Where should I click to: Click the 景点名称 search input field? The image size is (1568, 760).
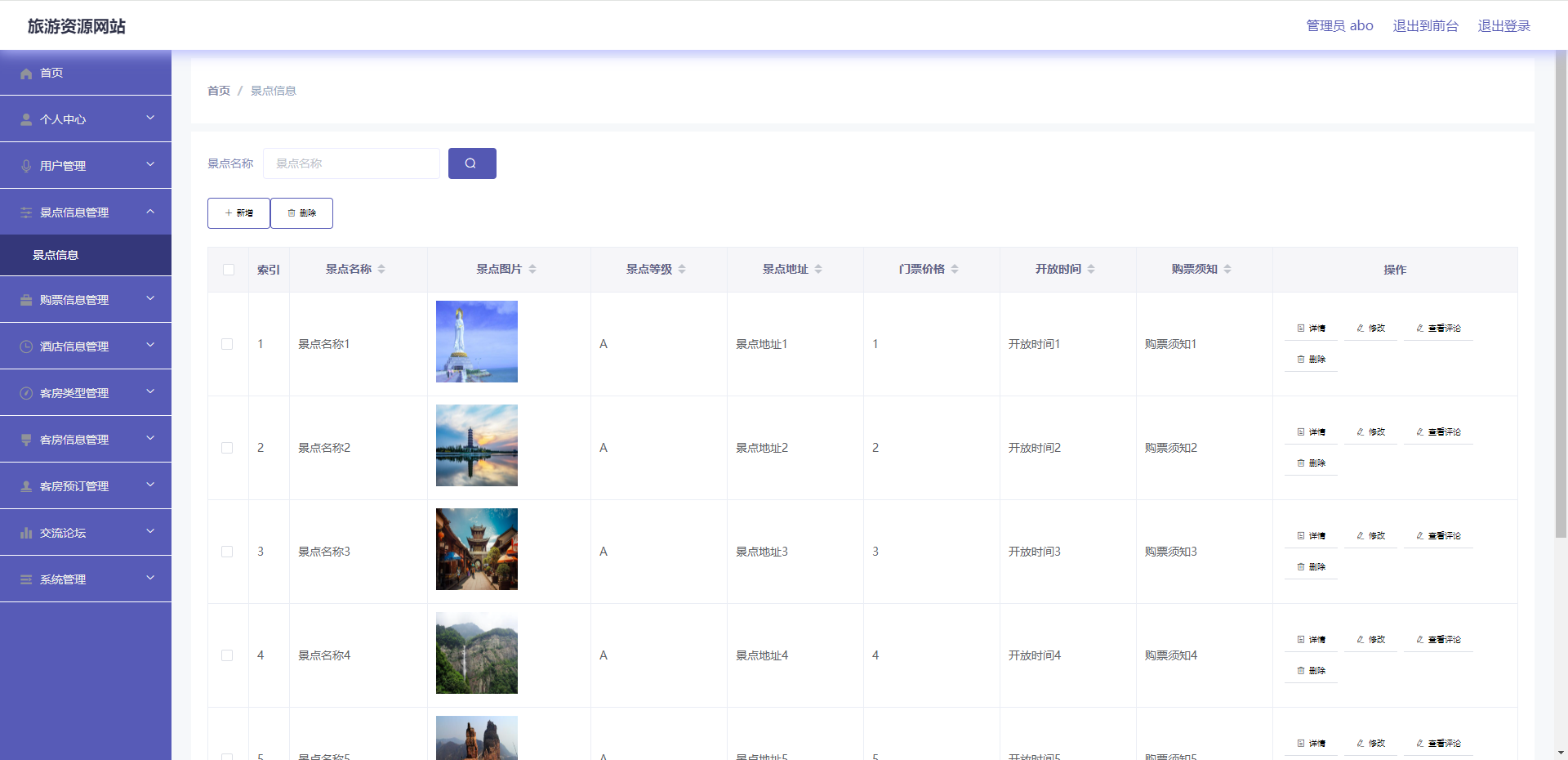[x=351, y=163]
